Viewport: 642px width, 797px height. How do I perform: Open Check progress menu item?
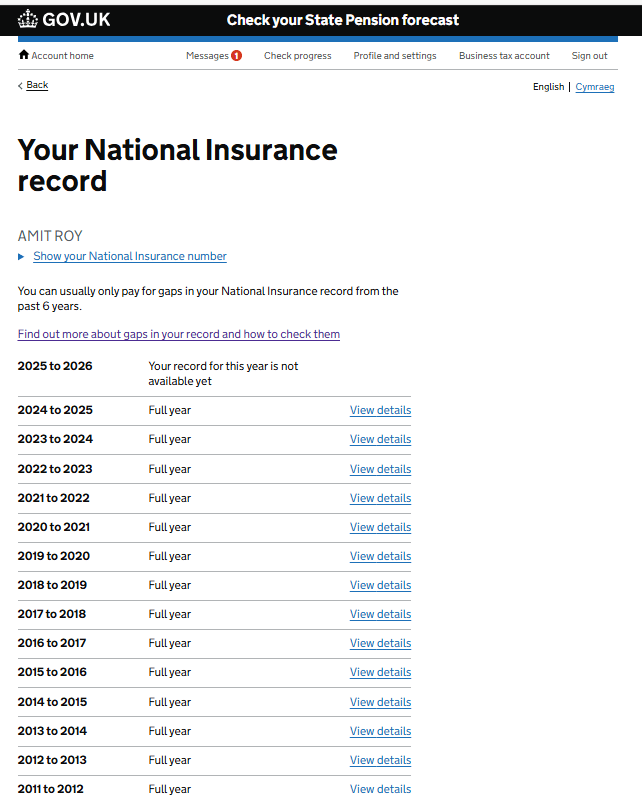(x=297, y=56)
